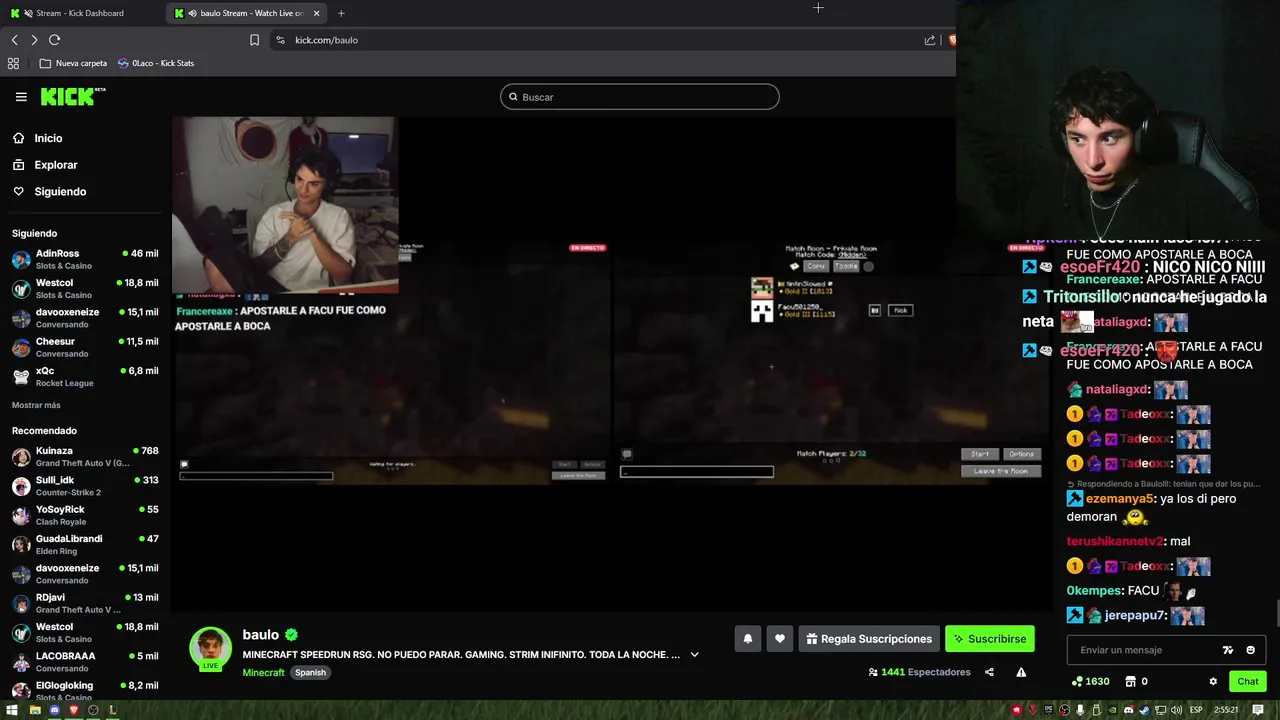Open File Explorer from taskbar

point(35,710)
